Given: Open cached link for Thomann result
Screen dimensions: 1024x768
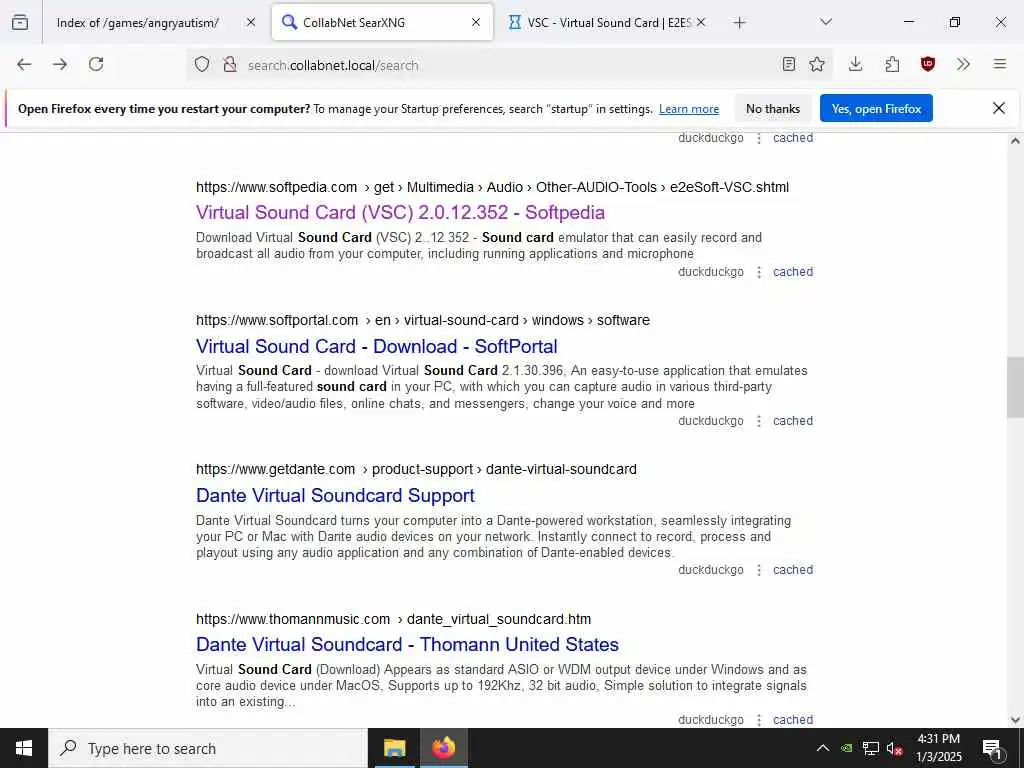Looking at the screenshot, I should 793,720.
